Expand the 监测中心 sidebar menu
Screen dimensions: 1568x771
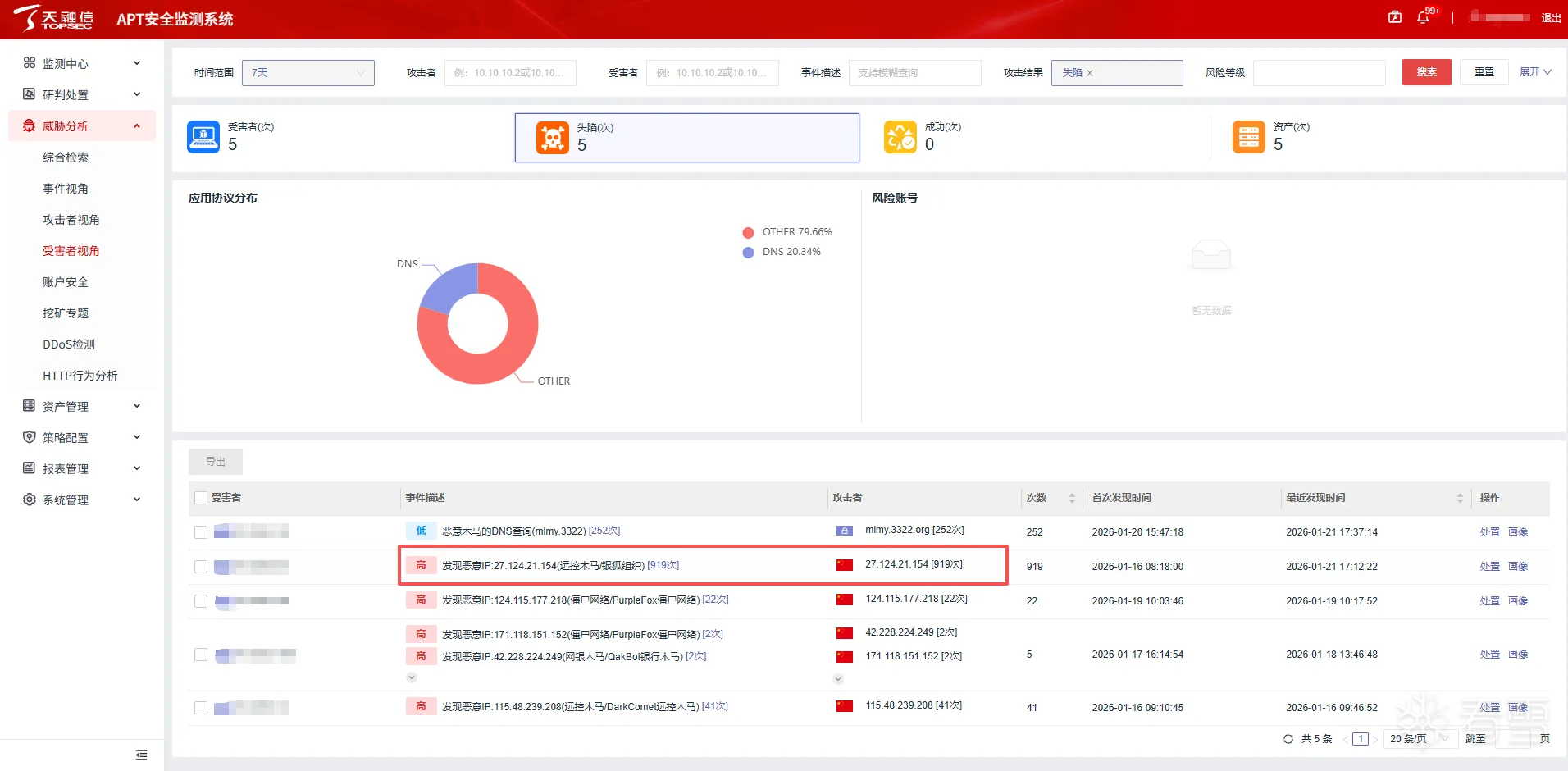[x=137, y=63]
